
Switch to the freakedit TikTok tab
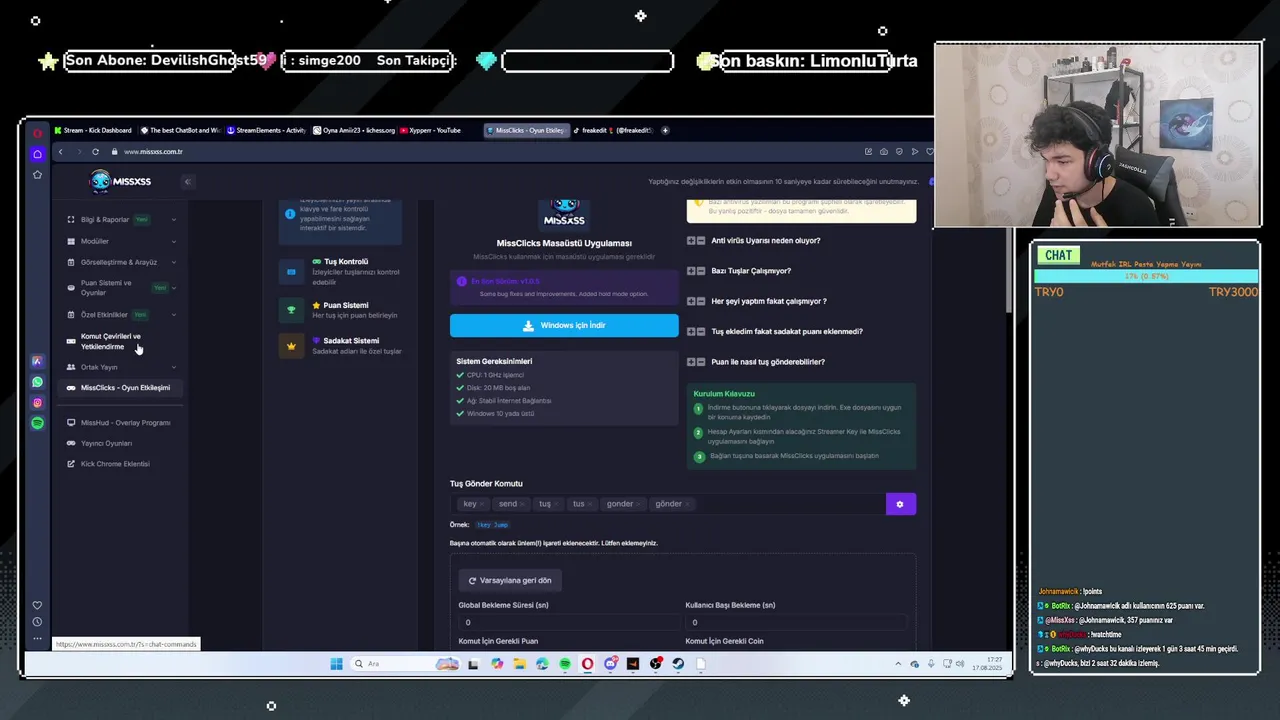[x=612, y=130]
